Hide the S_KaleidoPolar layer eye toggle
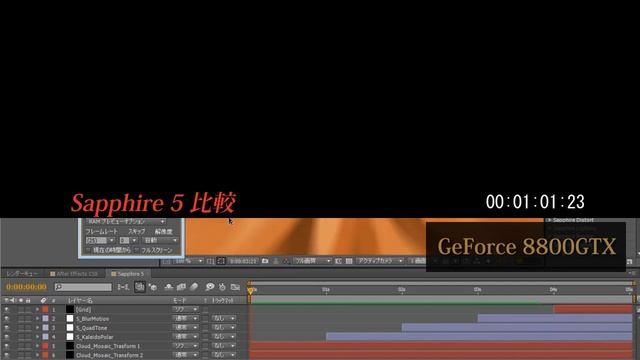The image size is (640, 360). click(7, 337)
